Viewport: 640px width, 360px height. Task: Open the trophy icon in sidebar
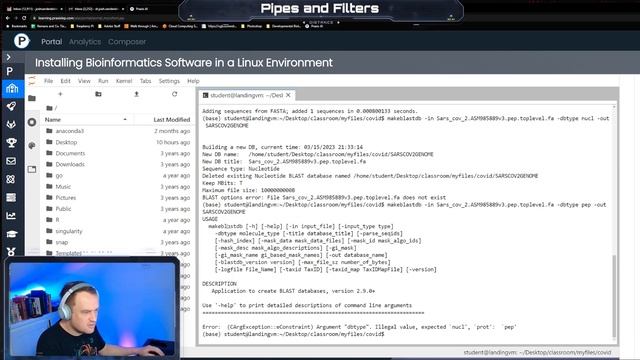[11, 142]
